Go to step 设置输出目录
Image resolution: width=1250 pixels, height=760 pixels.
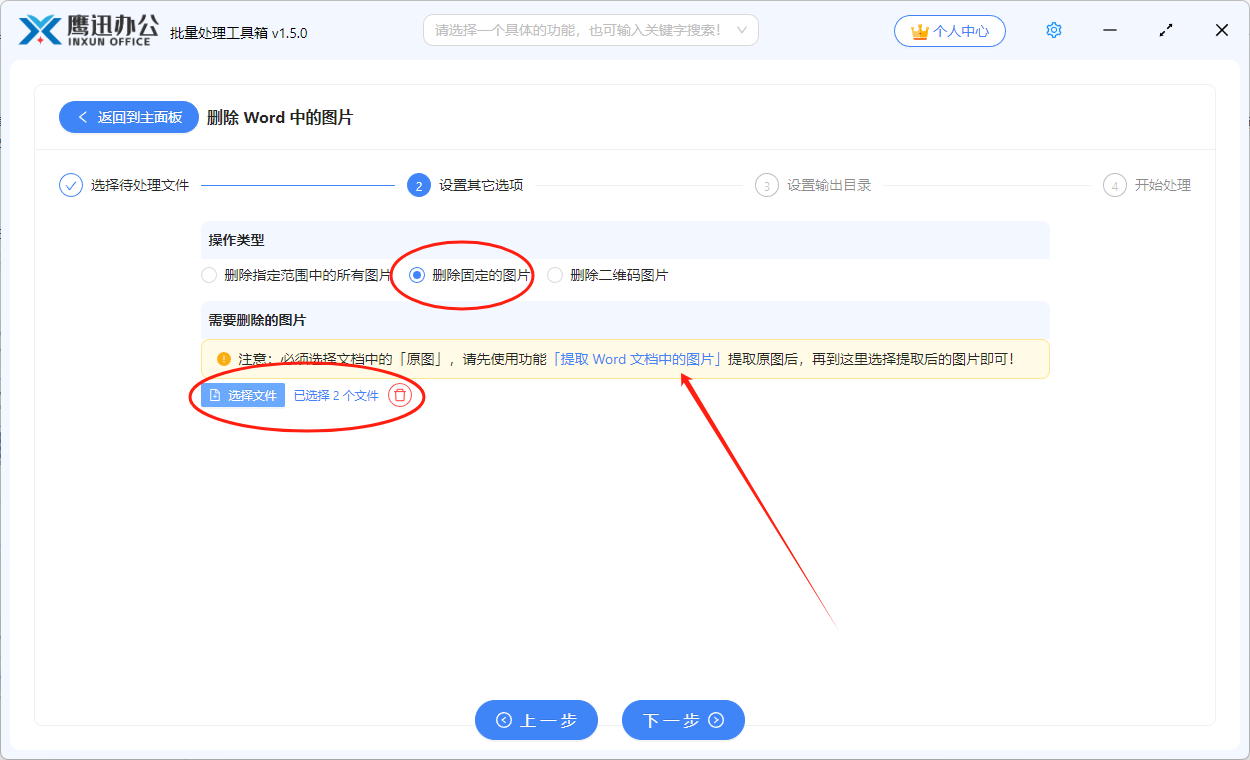point(829,185)
